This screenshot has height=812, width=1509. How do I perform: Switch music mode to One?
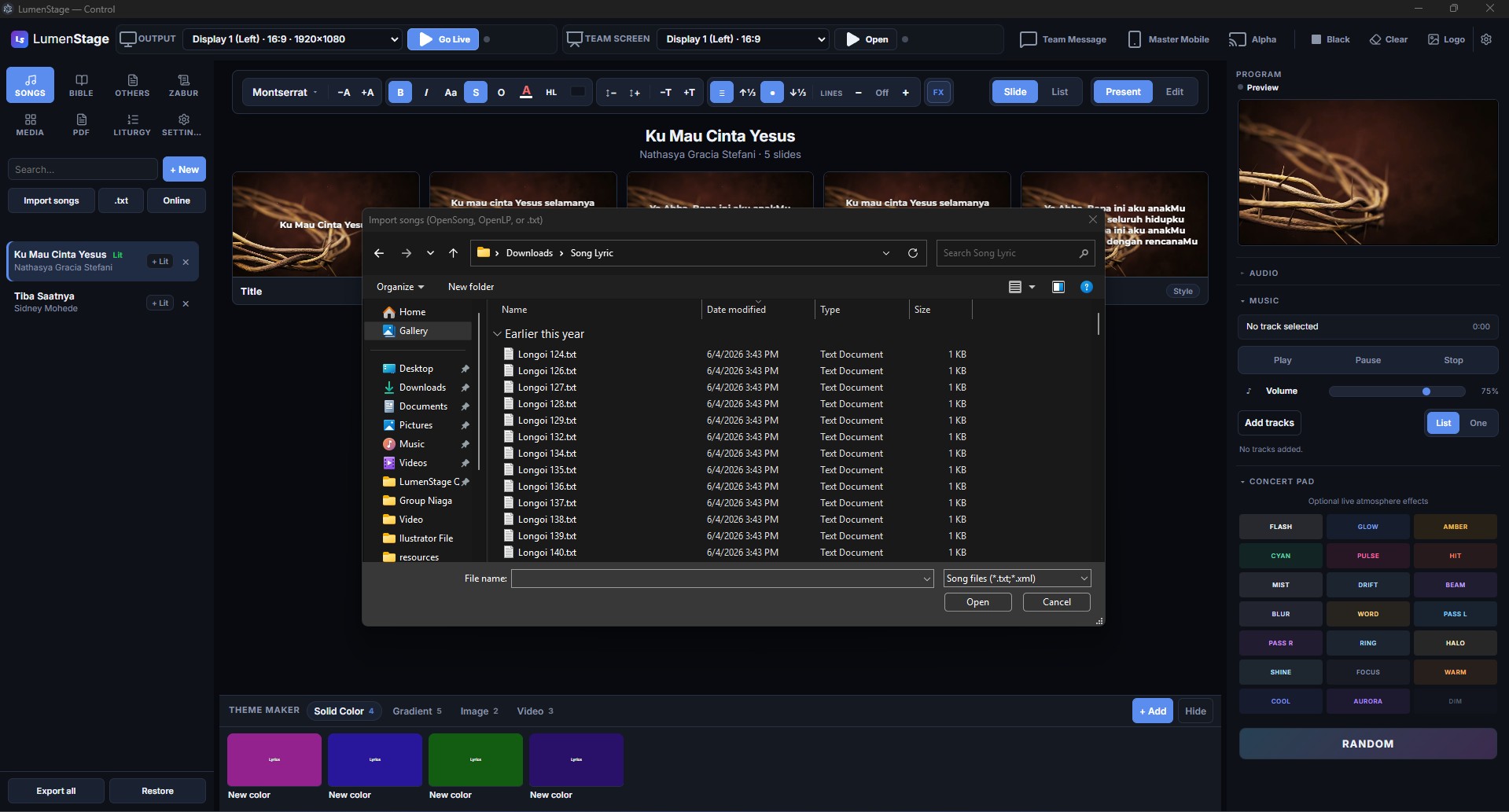click(1478, 423)
